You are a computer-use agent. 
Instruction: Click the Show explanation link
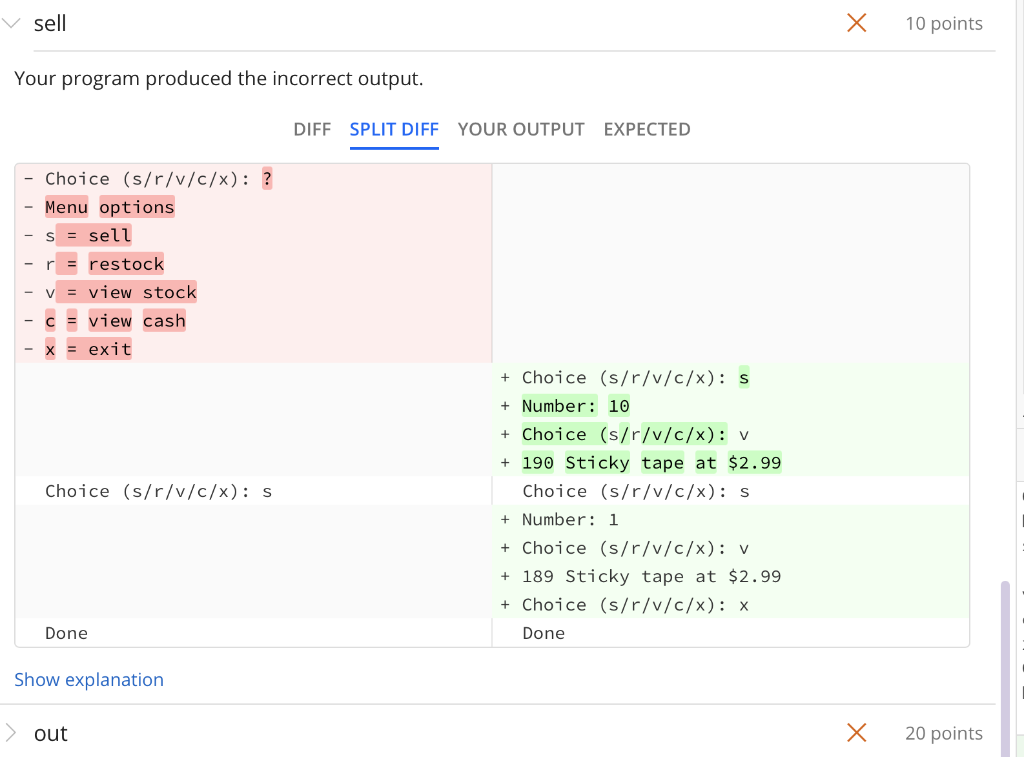pyautogui.click(x=89, y=679)
